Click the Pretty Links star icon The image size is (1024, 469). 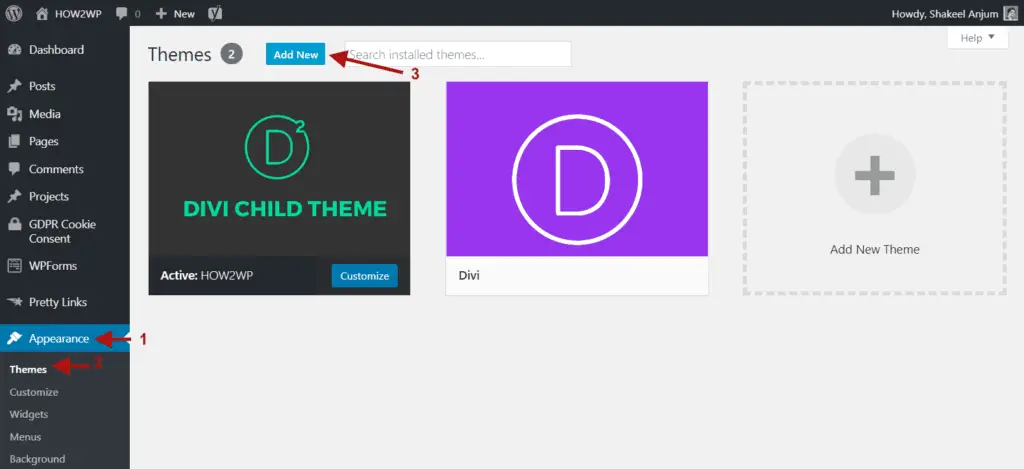pos(14,302)
